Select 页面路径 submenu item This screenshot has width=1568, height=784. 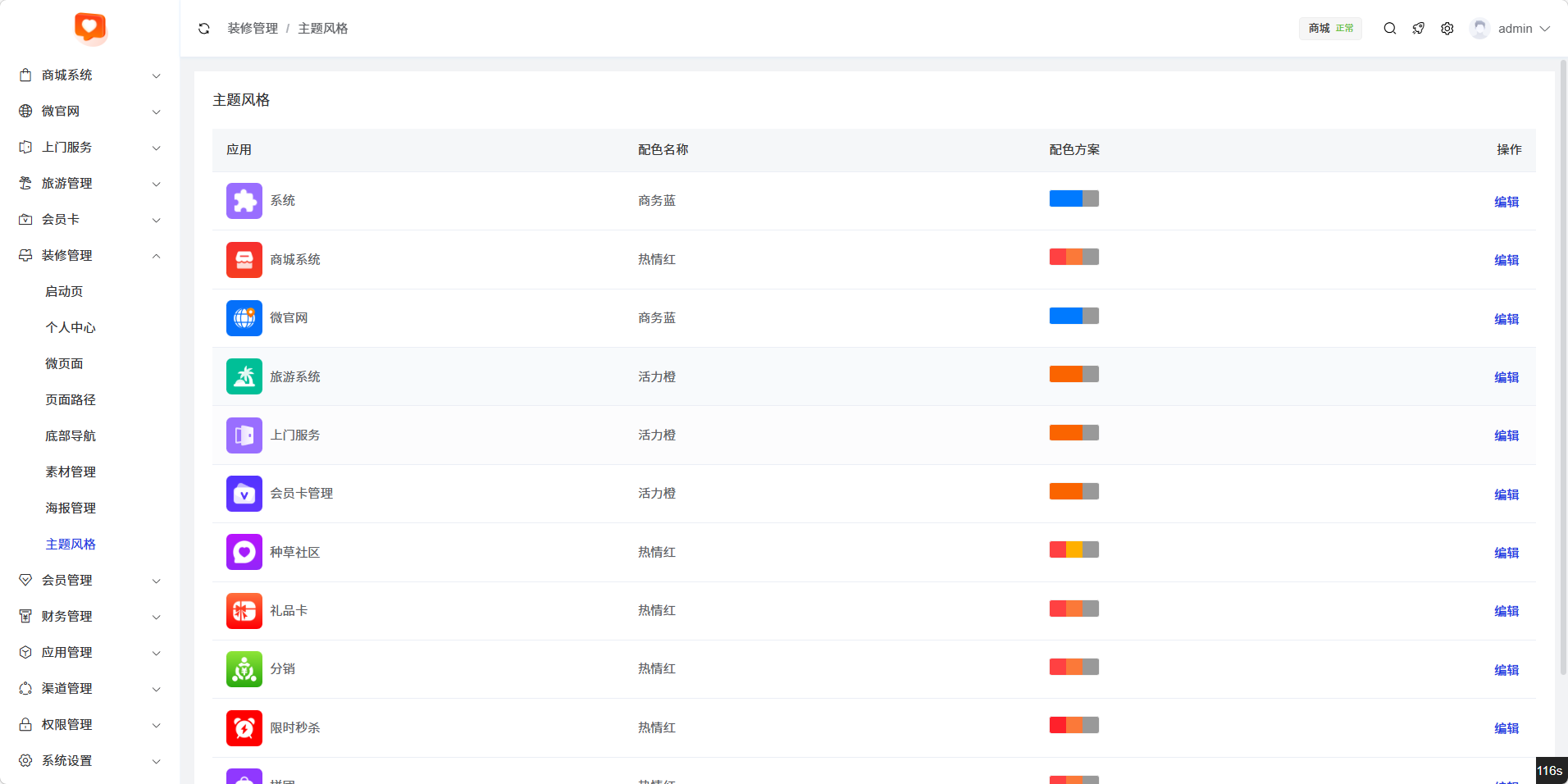pyautogui.click(x=71, y=399)
